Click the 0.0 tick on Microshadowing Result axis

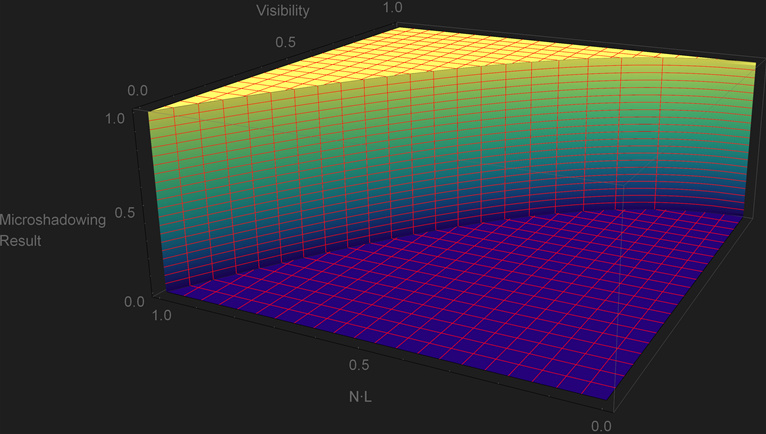[132, 300]
